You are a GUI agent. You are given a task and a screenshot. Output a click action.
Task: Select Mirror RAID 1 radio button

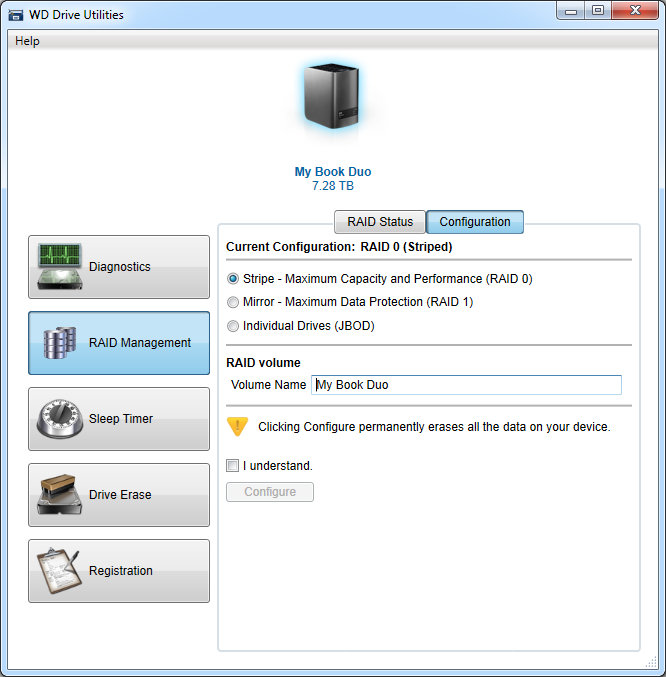[x=233, y=302]
